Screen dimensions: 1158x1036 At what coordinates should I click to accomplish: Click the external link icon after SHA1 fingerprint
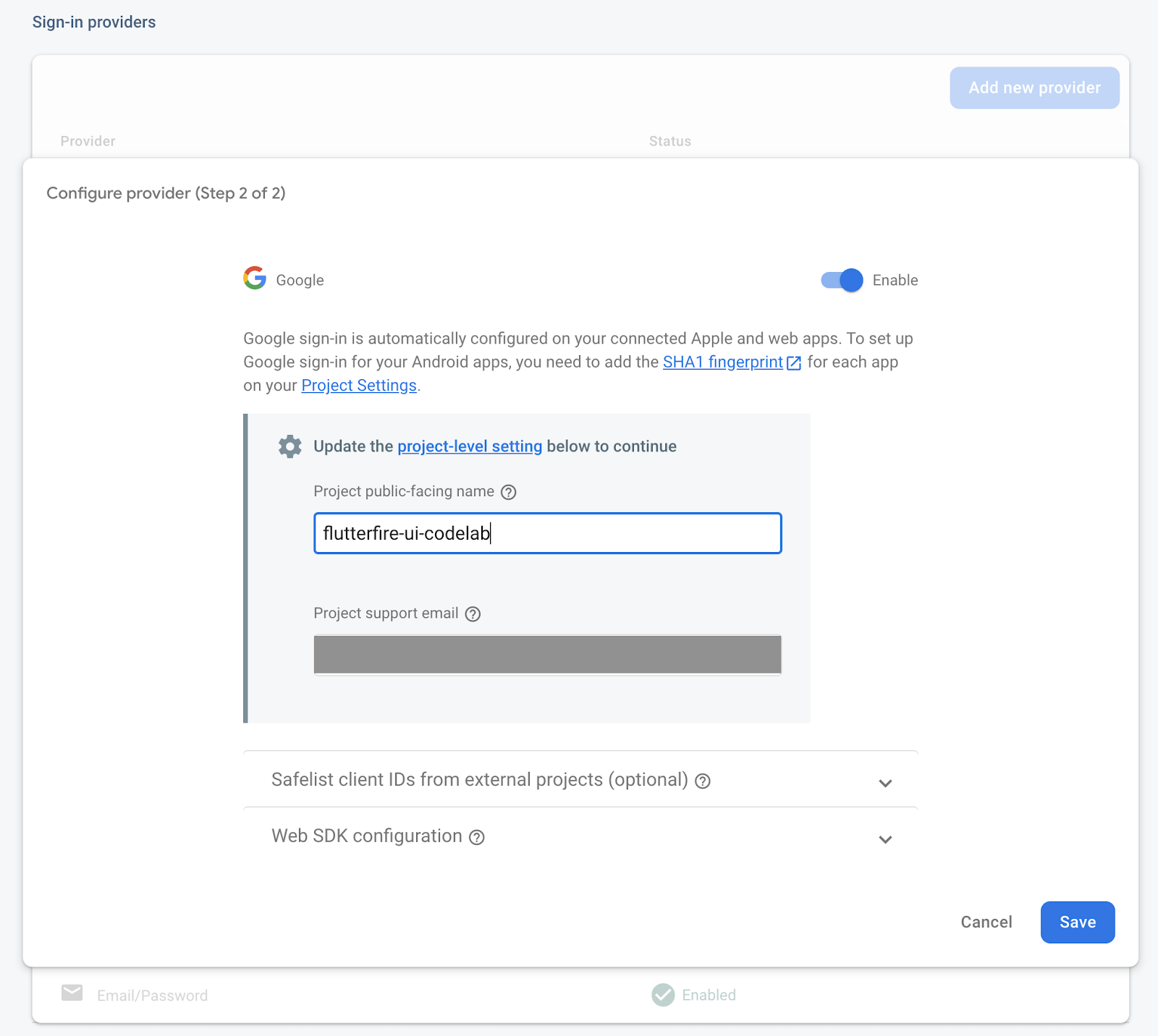click(x=794, y=363)
